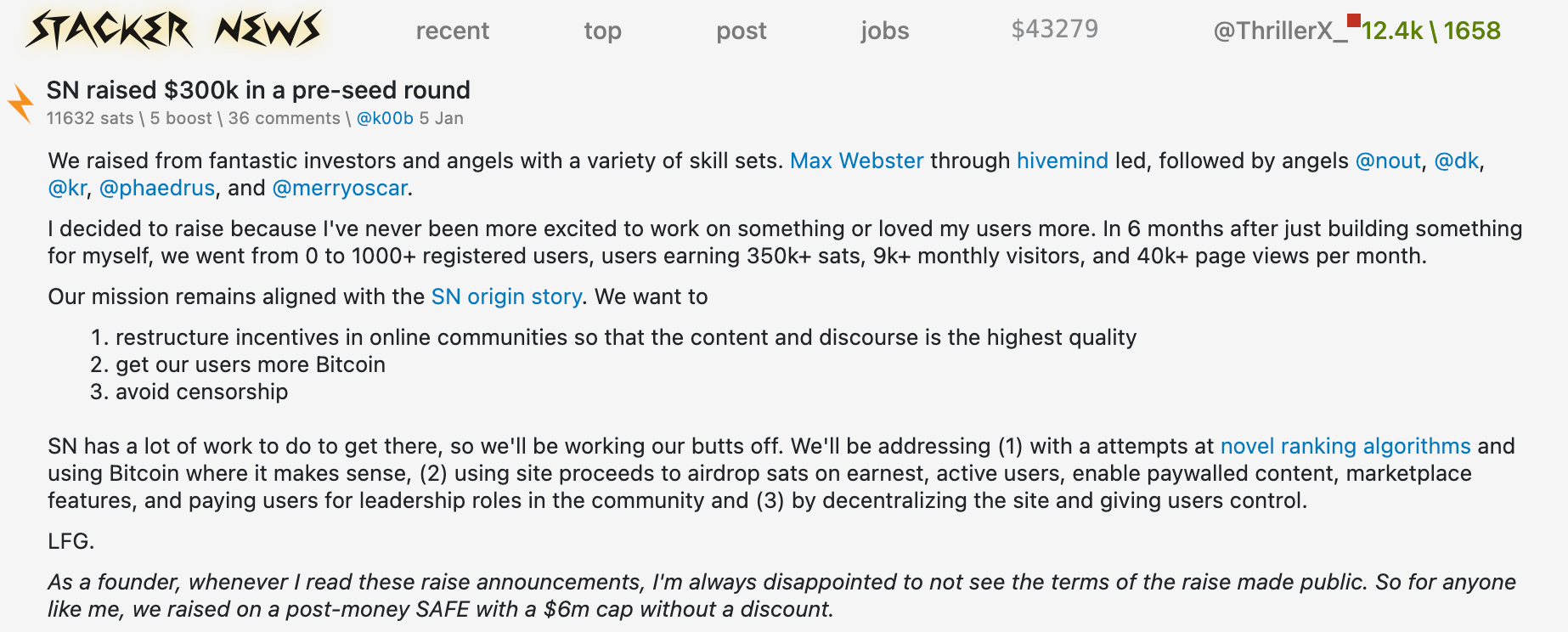Viewport: 1568px width, 632px height.
Task: Visit the @nout profile
Action: (x=1388, y=161)
